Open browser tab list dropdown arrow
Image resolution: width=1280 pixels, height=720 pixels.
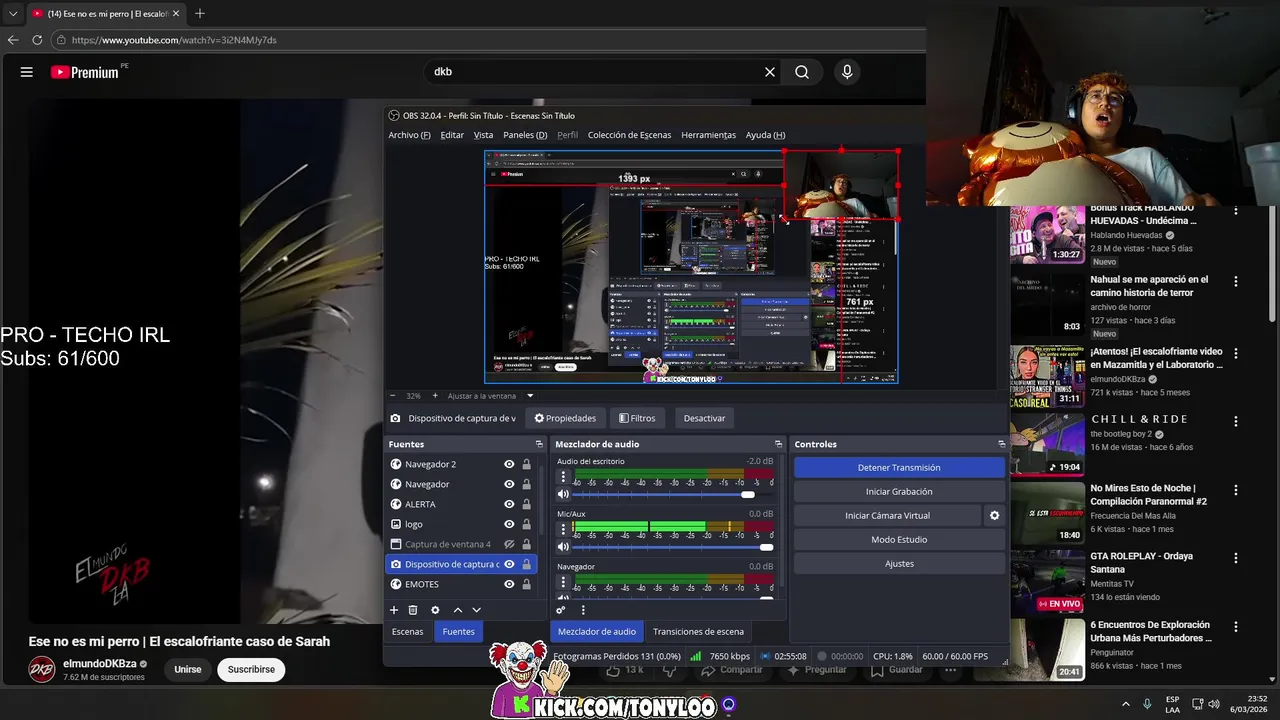(x=13, y=14)
